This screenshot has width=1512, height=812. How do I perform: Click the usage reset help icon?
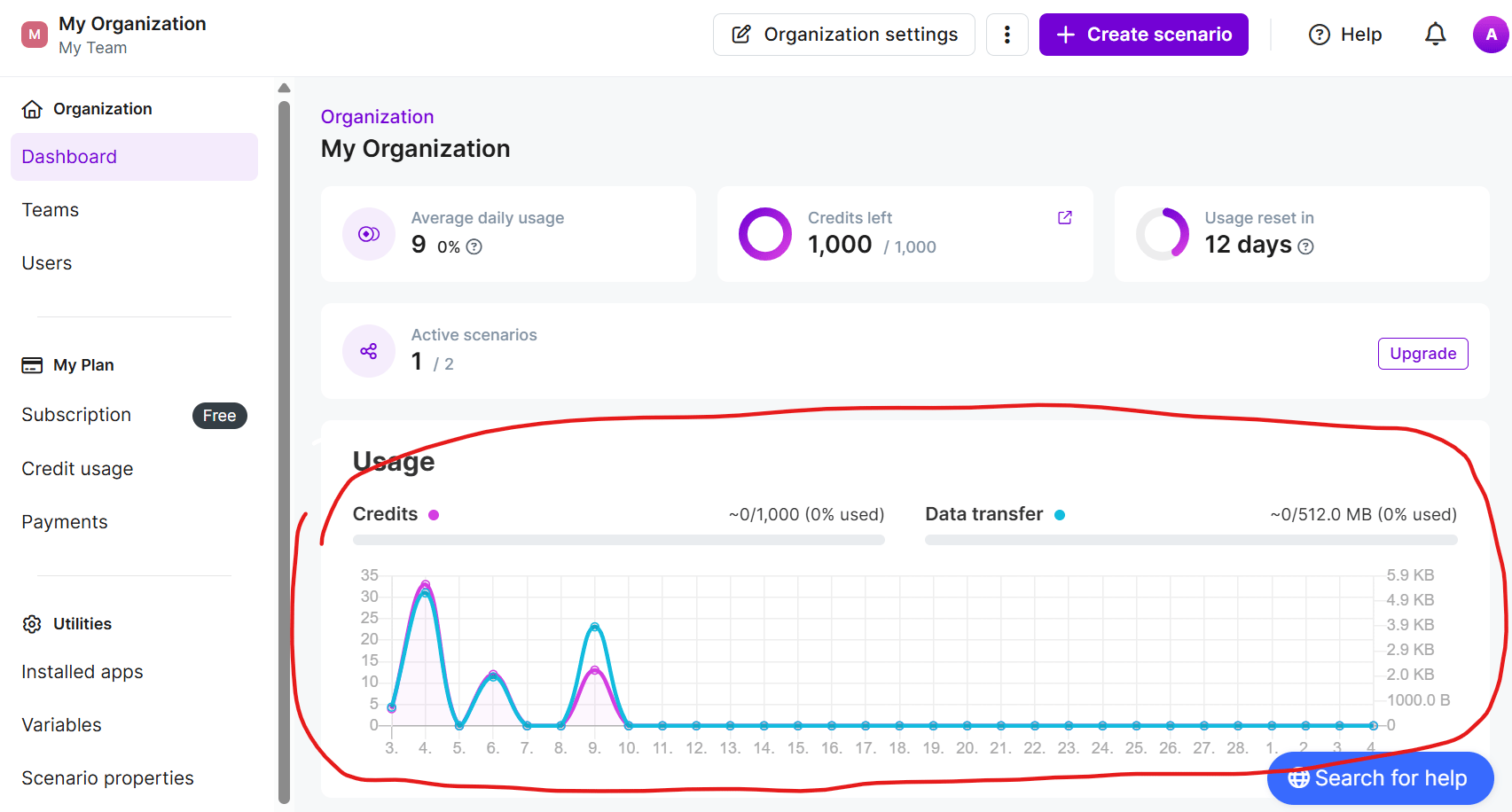[1305, 247]
